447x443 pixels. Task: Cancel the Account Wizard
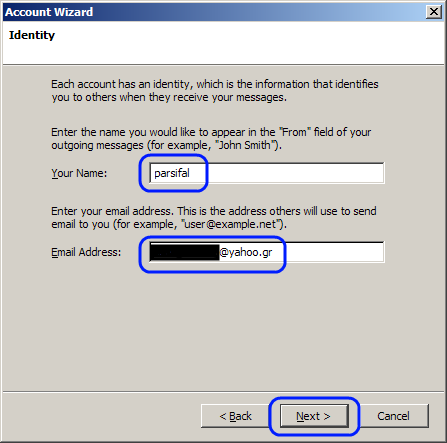coord(393,416)
